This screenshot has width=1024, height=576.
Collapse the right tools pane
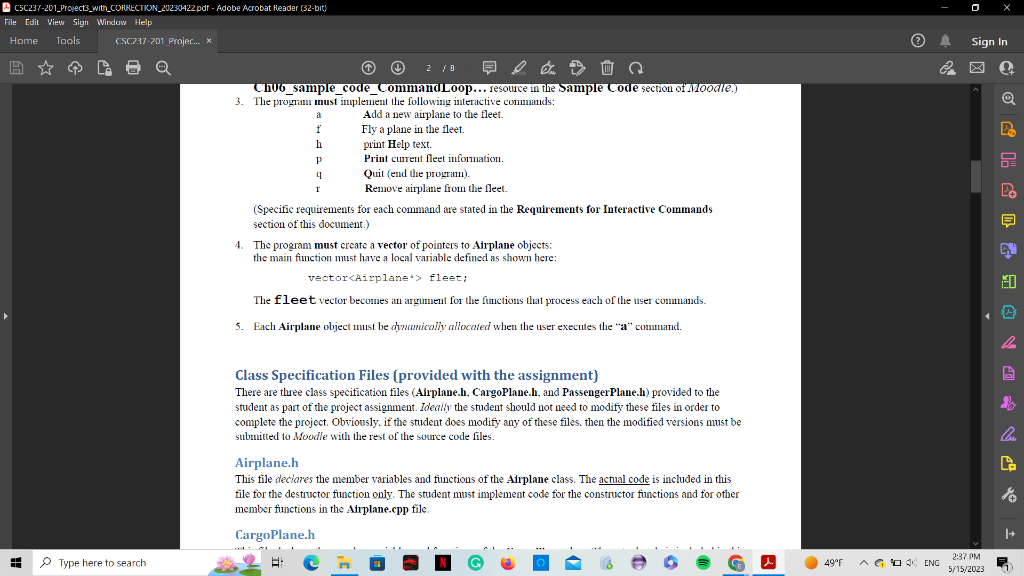[987, 316]
